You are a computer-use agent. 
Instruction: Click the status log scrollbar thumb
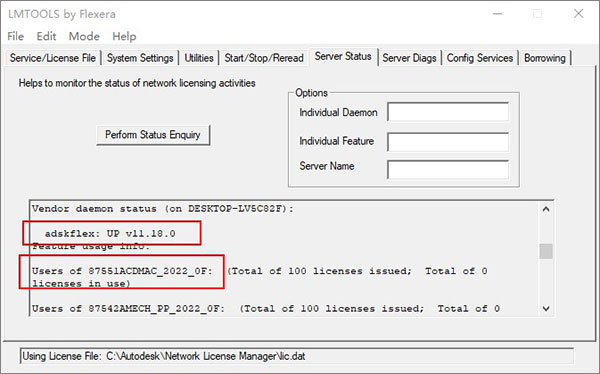click(546, 252)
